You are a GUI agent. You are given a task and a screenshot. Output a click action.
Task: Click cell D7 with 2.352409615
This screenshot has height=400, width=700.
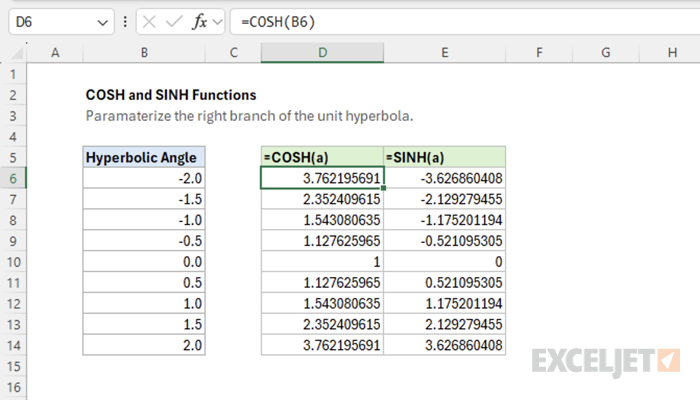(x=322, y=200)
